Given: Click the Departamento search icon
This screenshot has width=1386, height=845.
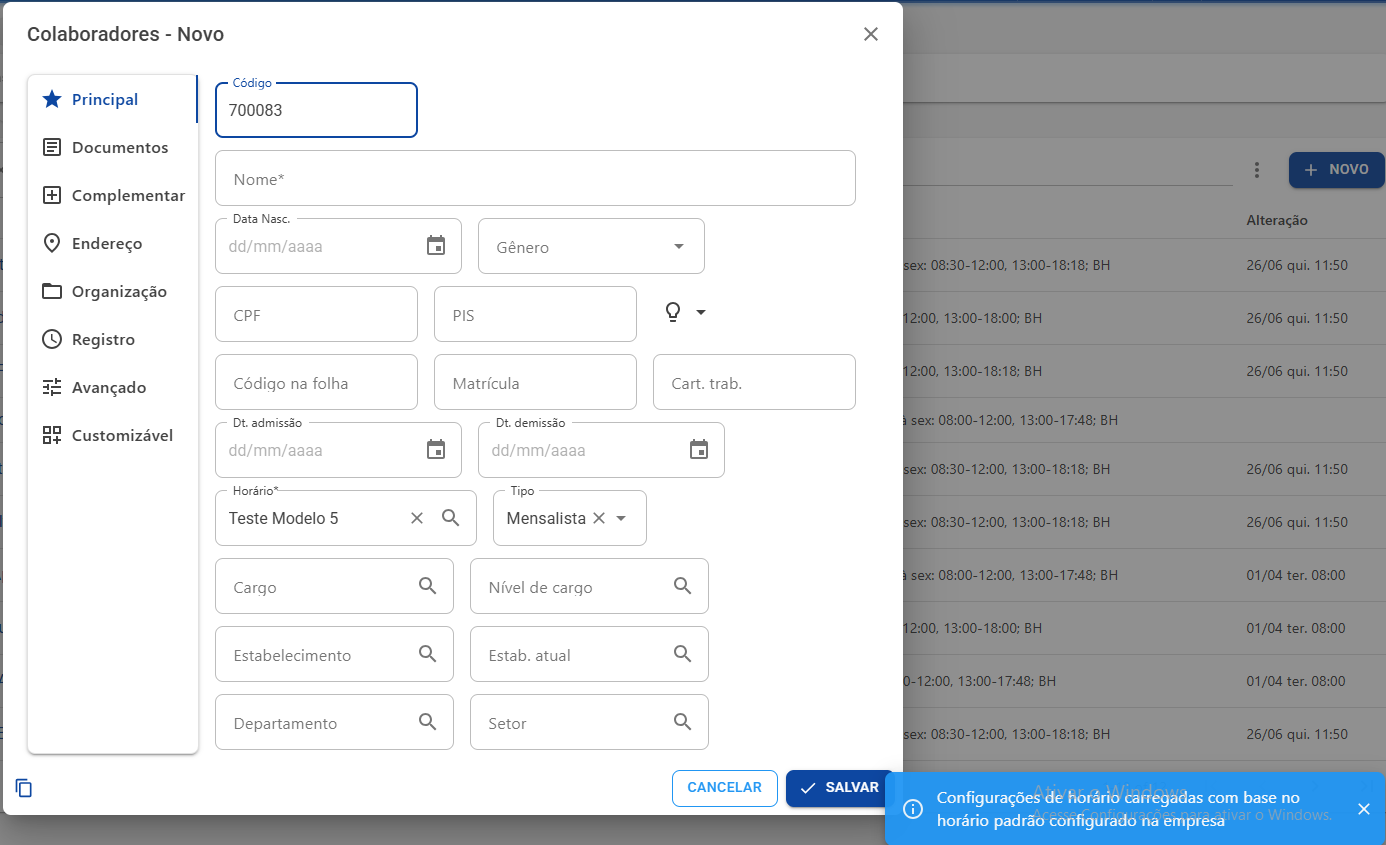Looking at the screenshot, I should pyautogui.click(x=428, y=722).
